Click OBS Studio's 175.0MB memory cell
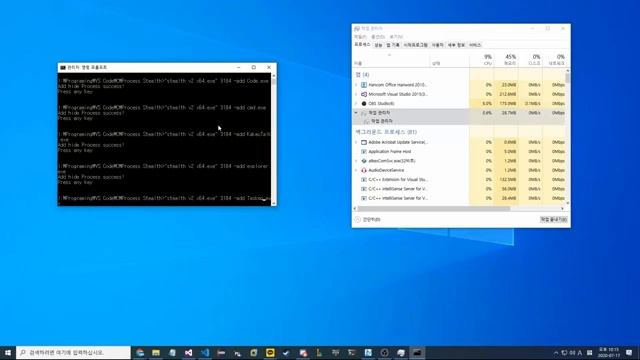The image size is (640, 360). click(x=508, y=104)
